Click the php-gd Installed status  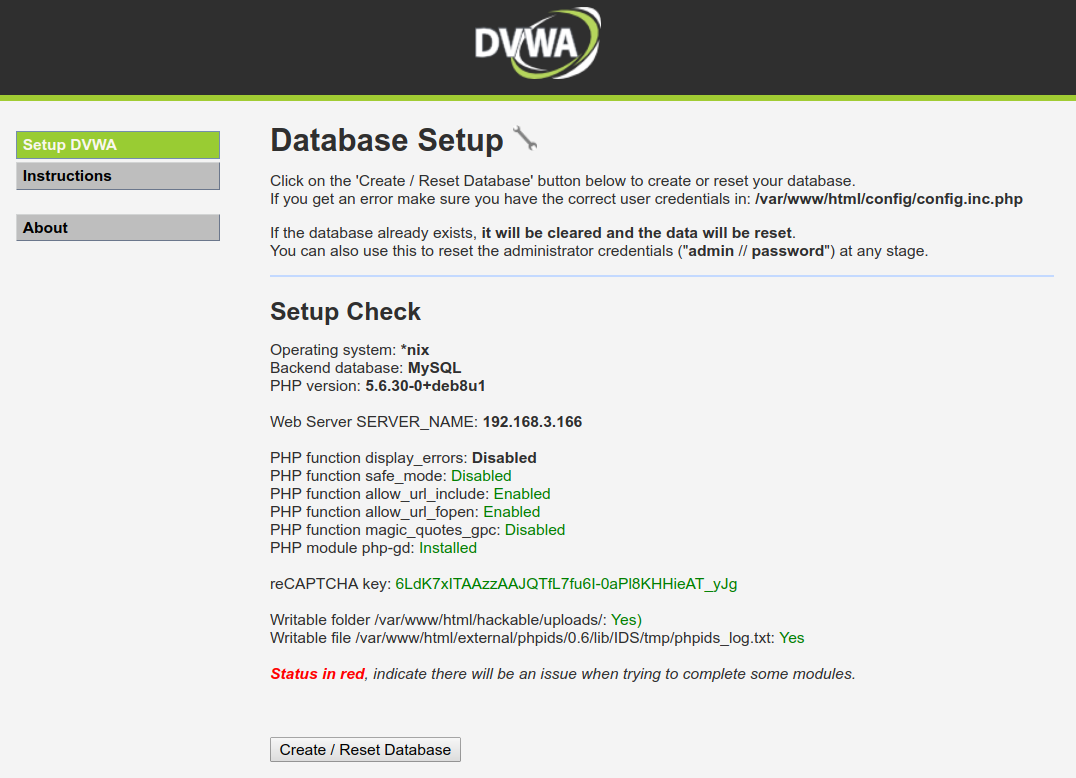(x=447, y=548)
